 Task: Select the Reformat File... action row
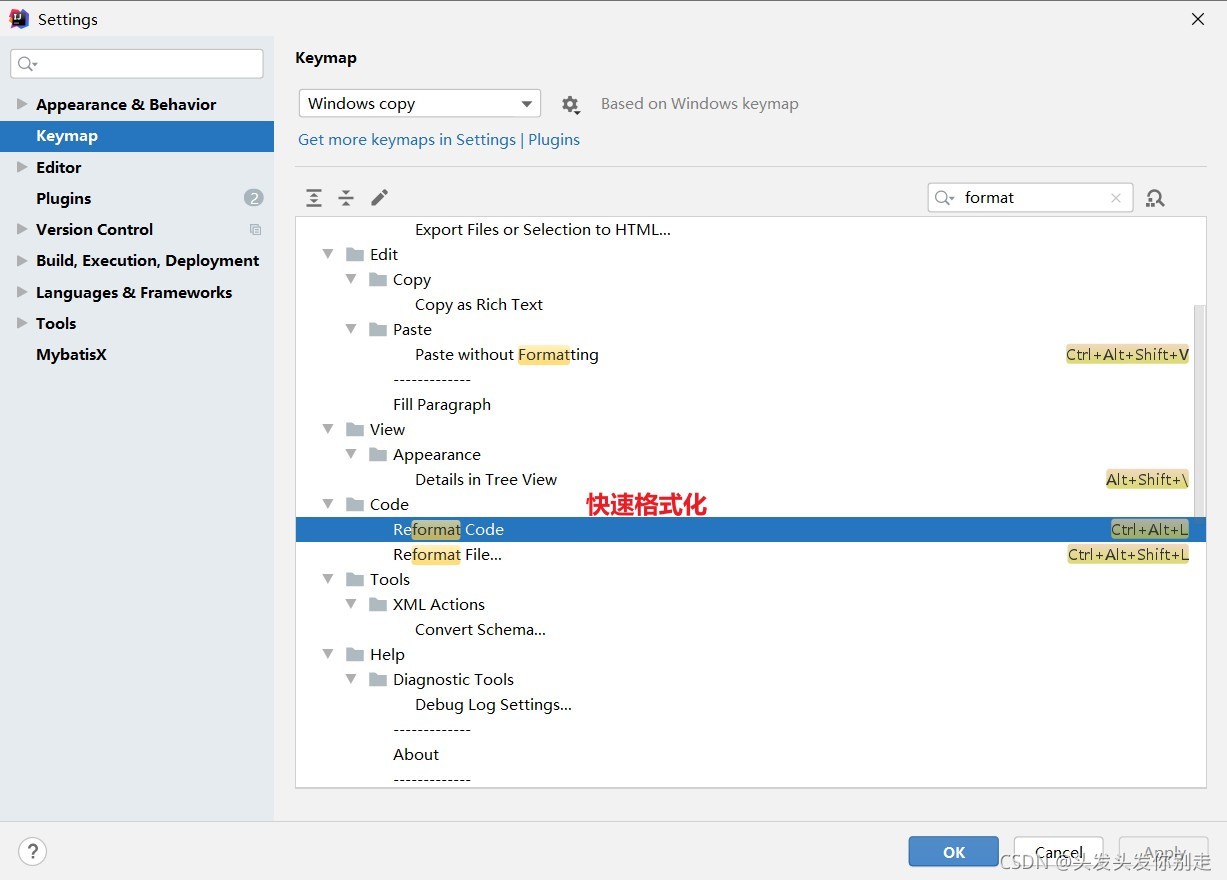[x=751, y=554]
